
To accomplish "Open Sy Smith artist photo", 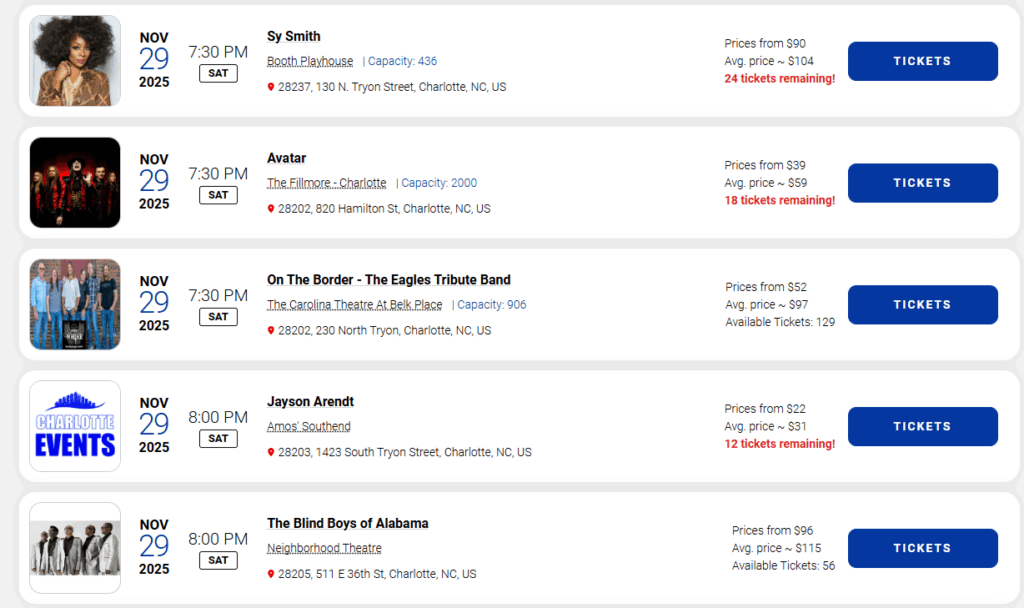I will tap(75, 61).
